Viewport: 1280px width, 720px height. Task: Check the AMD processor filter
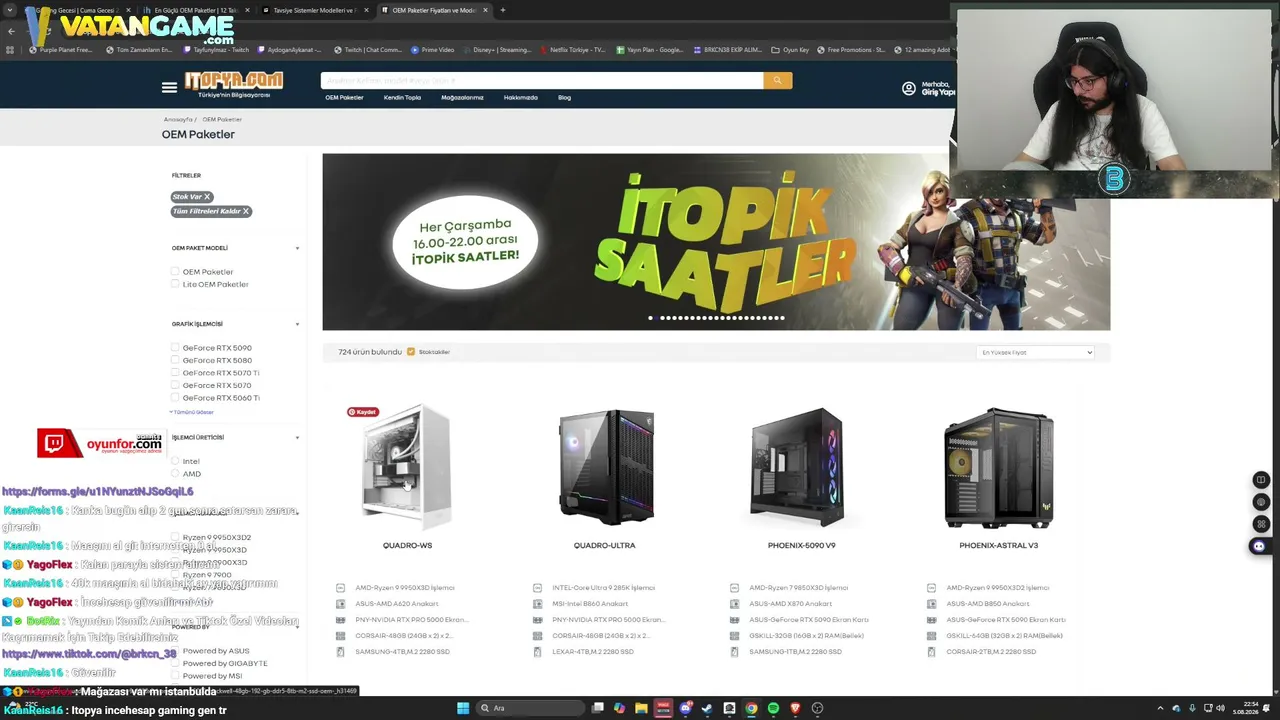pyautogui.click(x=175, y=474)
